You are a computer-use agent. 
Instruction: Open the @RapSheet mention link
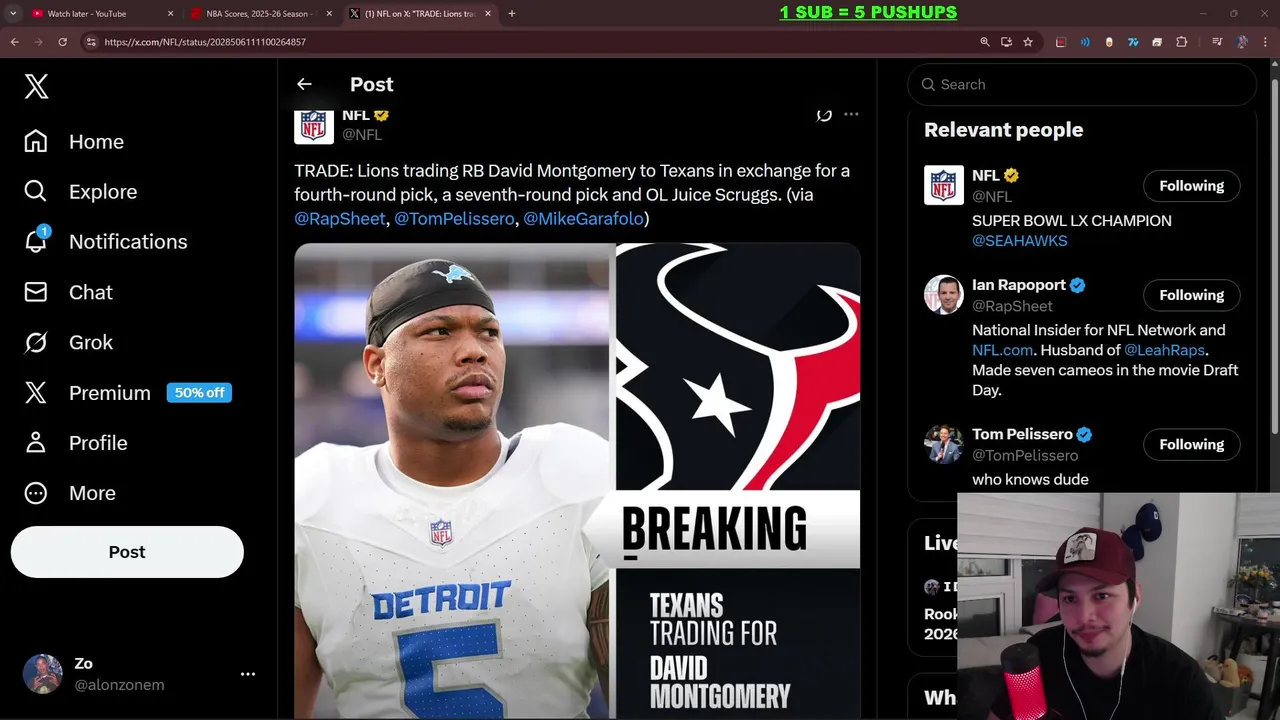click(x=340, y=218)
